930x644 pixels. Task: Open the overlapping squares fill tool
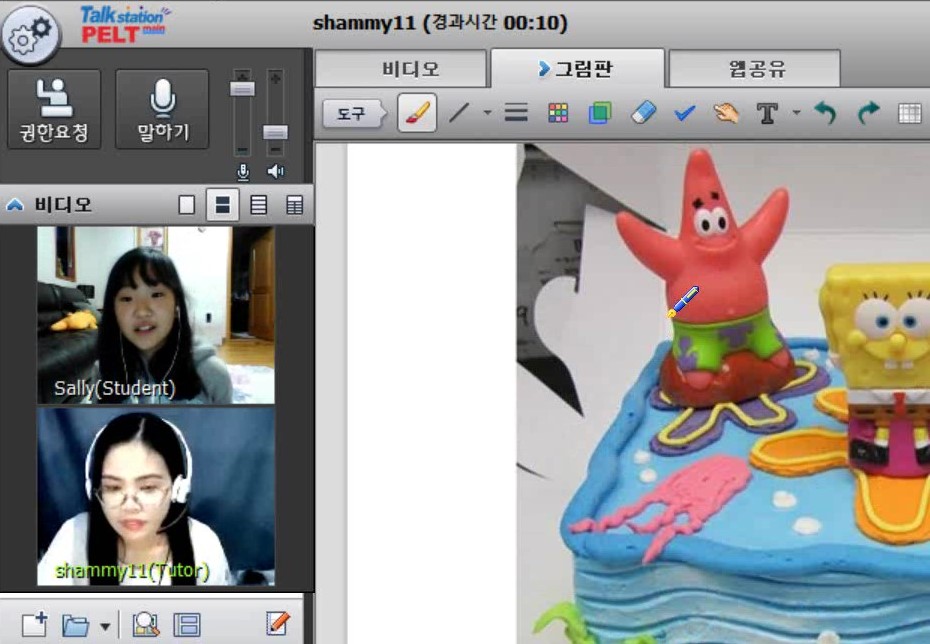(x=600, y=113)
